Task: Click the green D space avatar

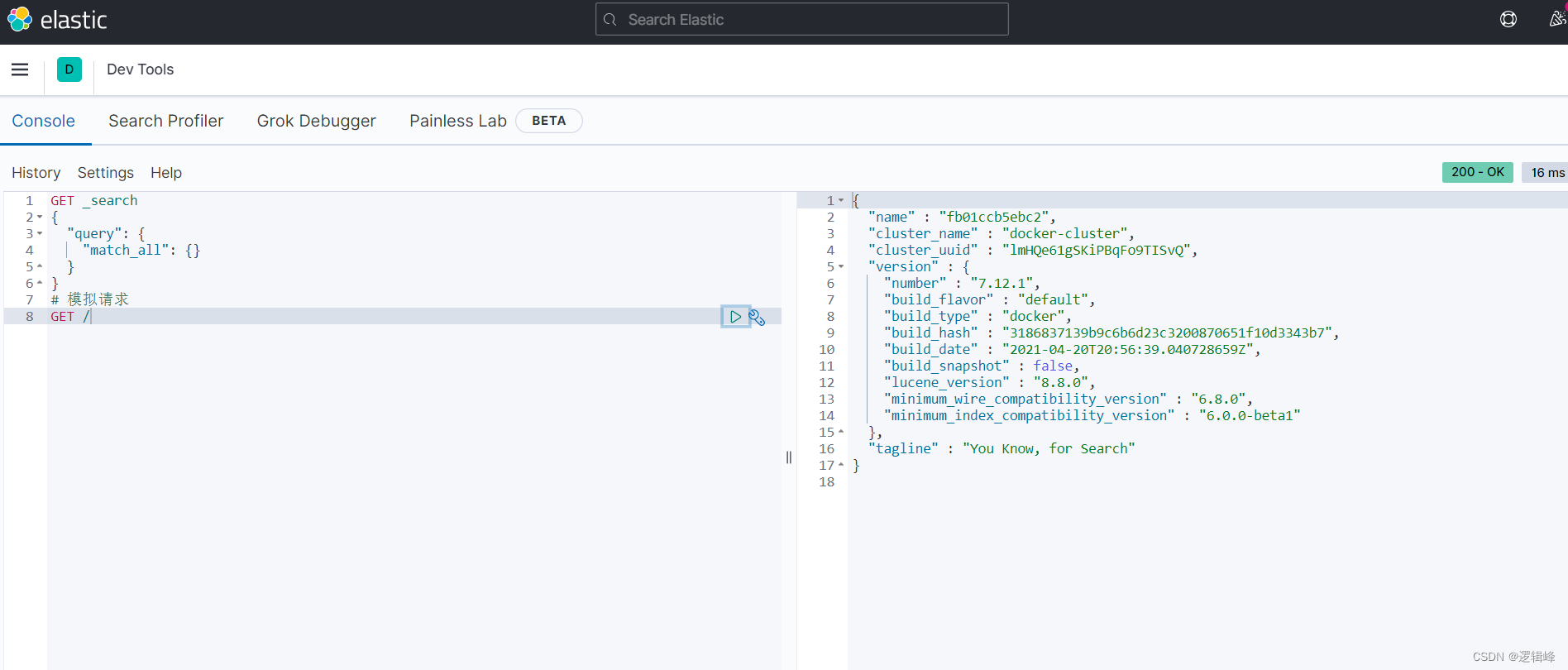Action: pyautogui.click(x=69, y=69)
